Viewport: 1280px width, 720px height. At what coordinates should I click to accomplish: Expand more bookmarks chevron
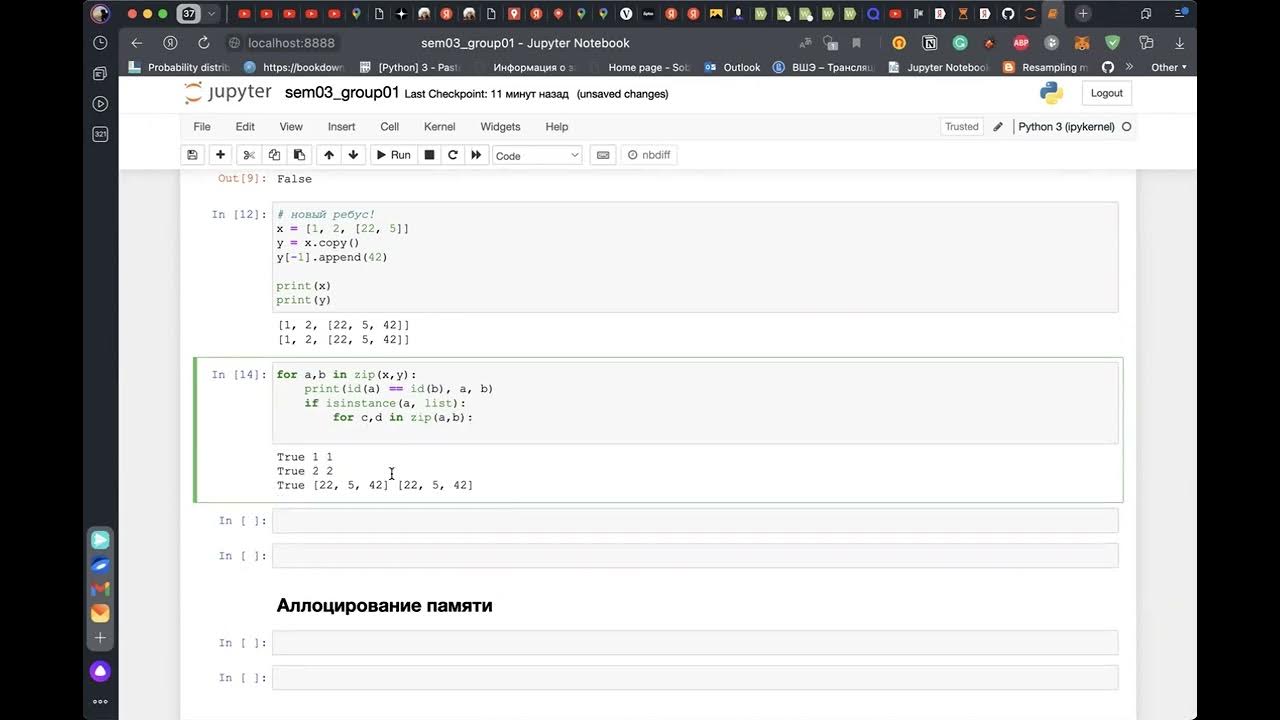click(1129, 67)
